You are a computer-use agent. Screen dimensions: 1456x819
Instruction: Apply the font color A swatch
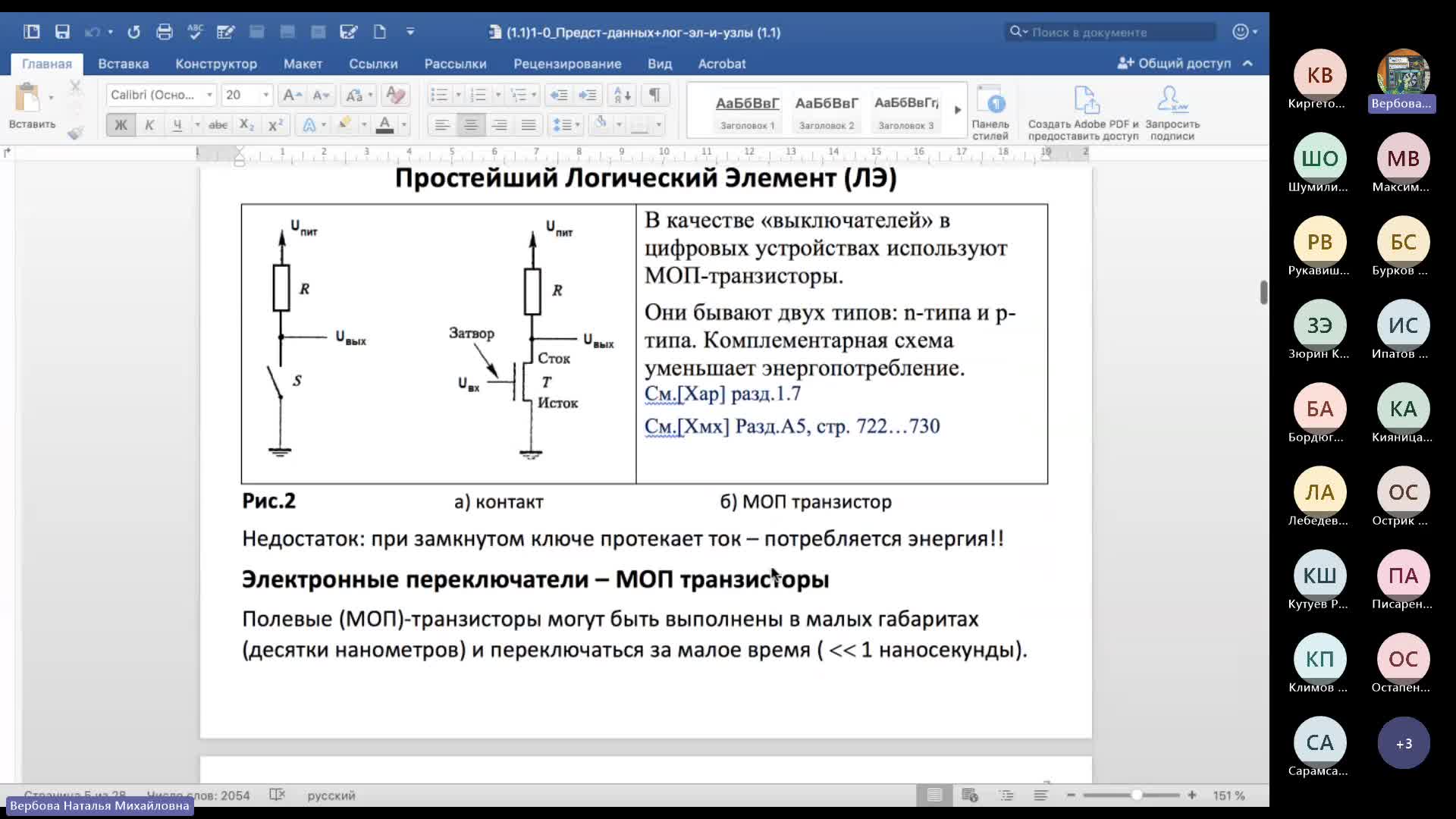(x=384, y=124)
